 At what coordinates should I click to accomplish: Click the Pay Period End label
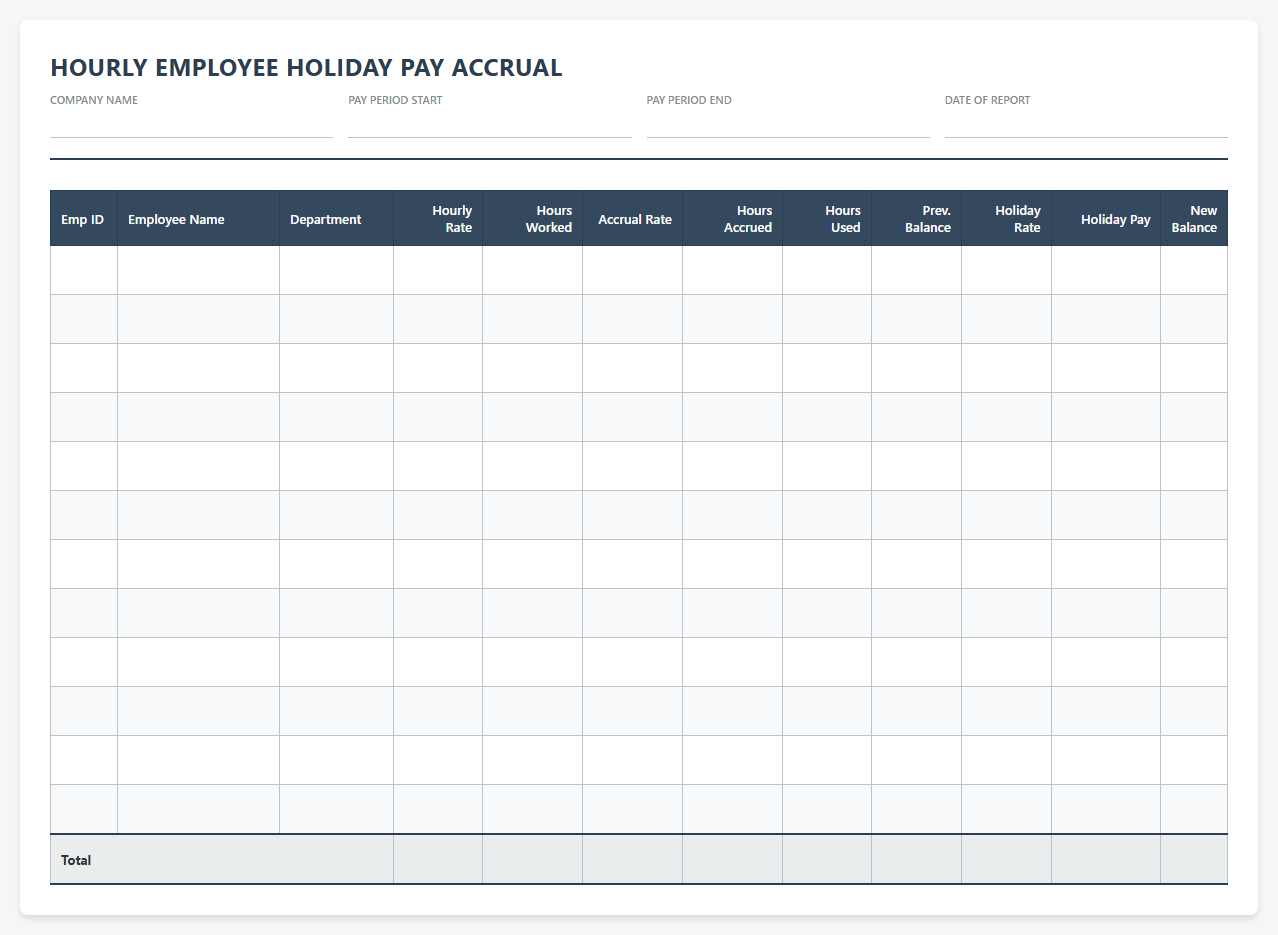(689, 100)
